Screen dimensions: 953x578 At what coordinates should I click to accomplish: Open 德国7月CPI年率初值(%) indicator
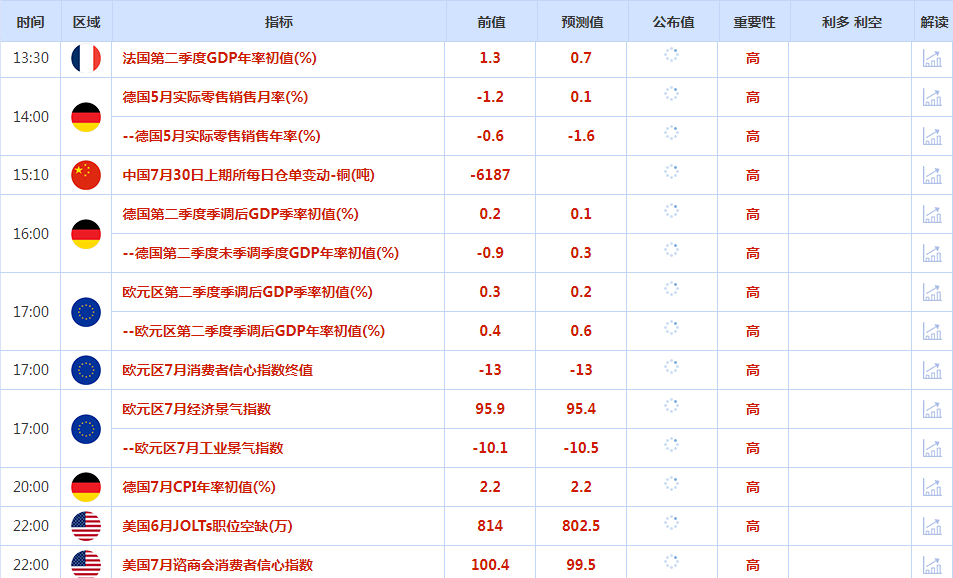coord(199,487)
